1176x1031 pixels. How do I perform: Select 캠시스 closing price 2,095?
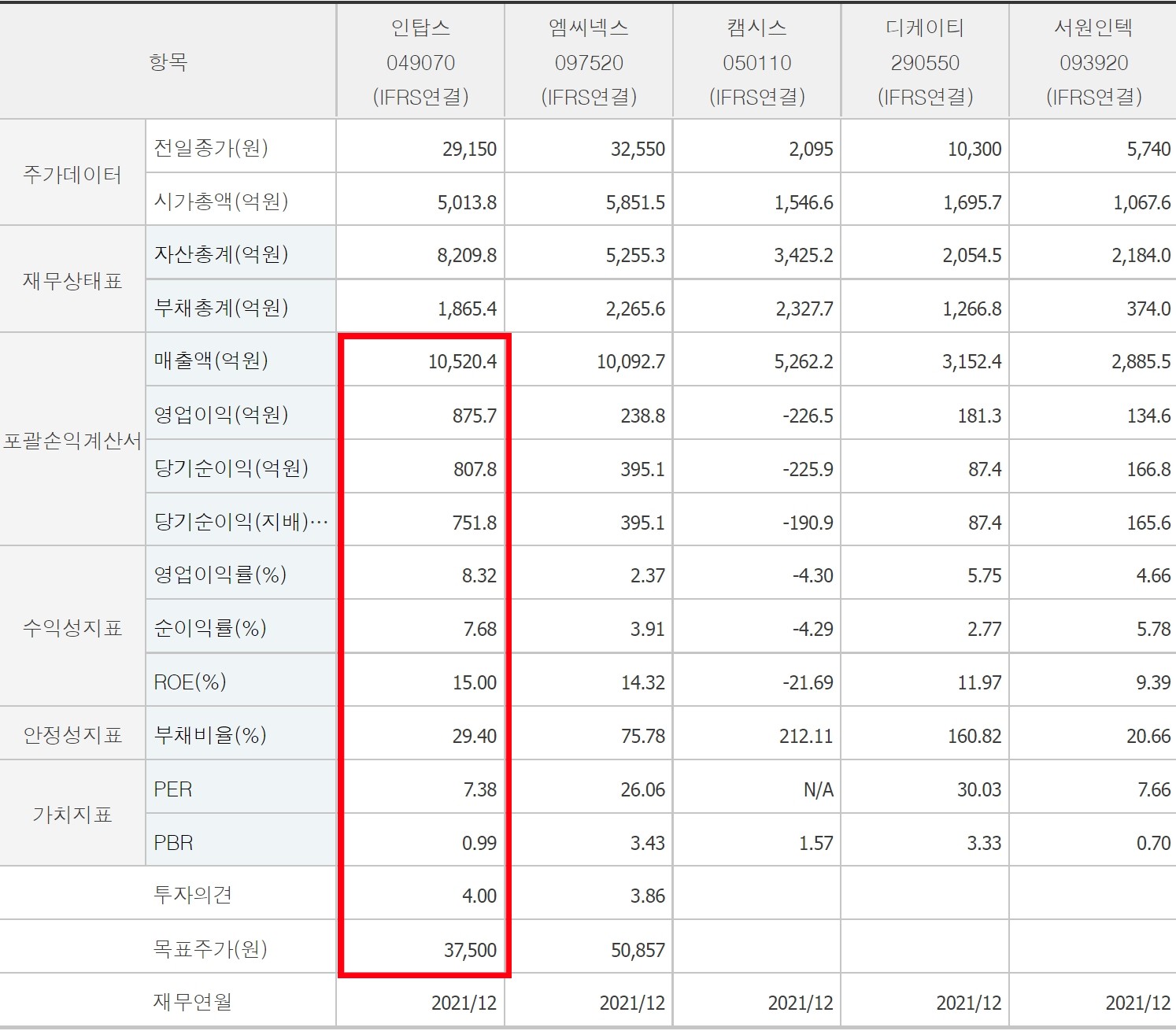click(x=811, y=149)
